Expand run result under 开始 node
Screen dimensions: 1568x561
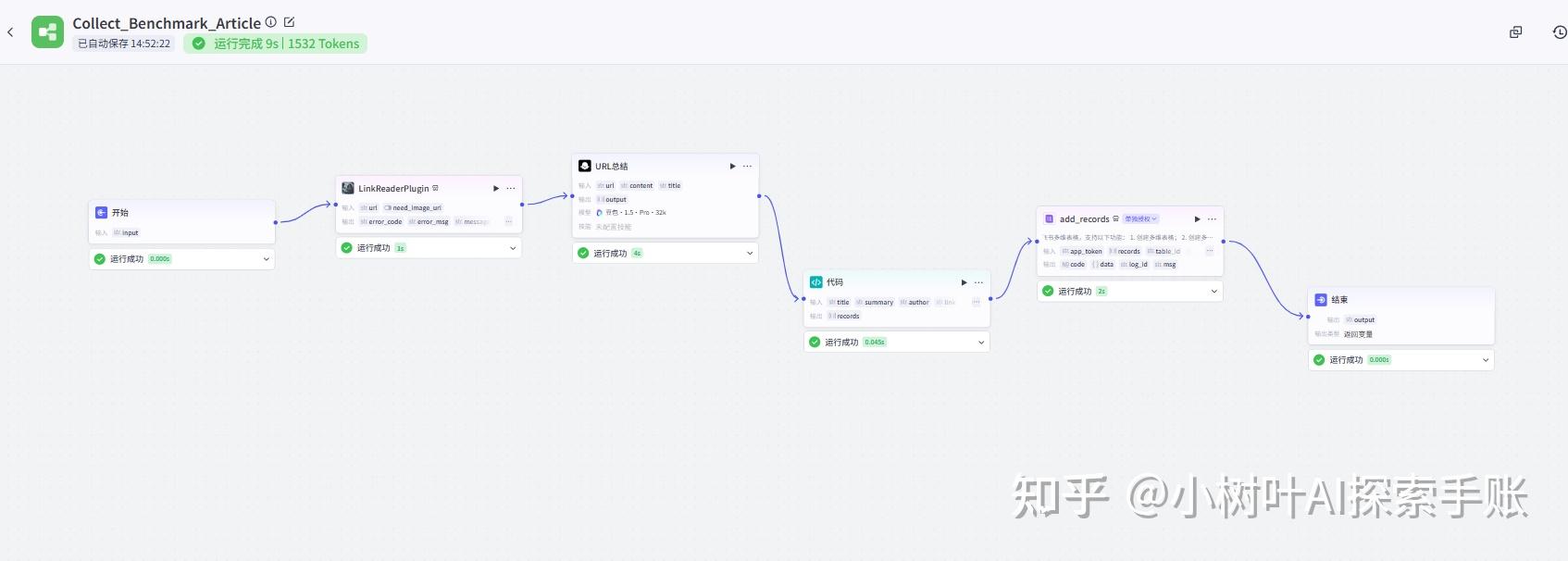[x=267, y=259]
